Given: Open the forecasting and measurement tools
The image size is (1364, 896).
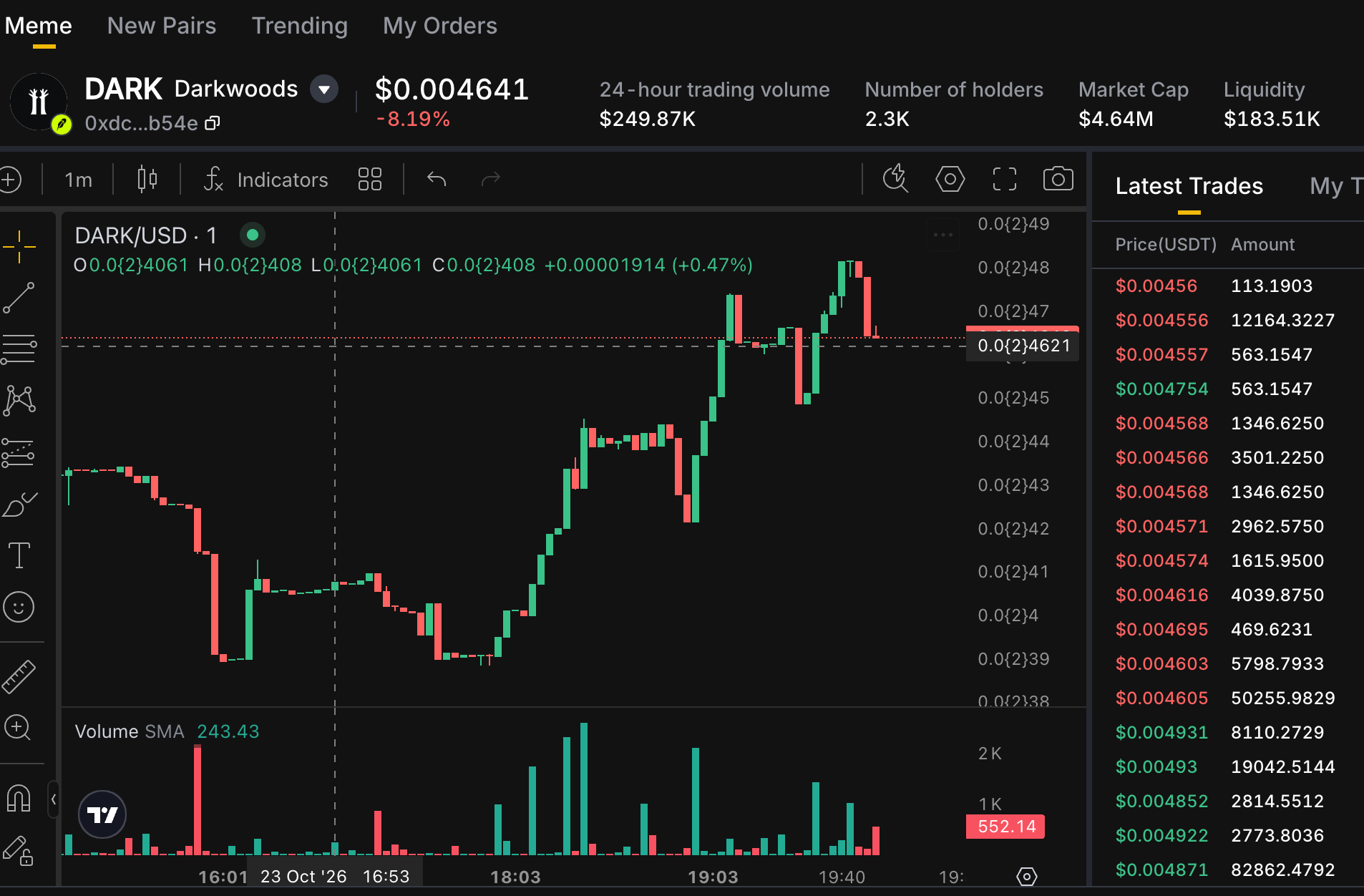Looking at the screenshot, I should coord(19,452).
